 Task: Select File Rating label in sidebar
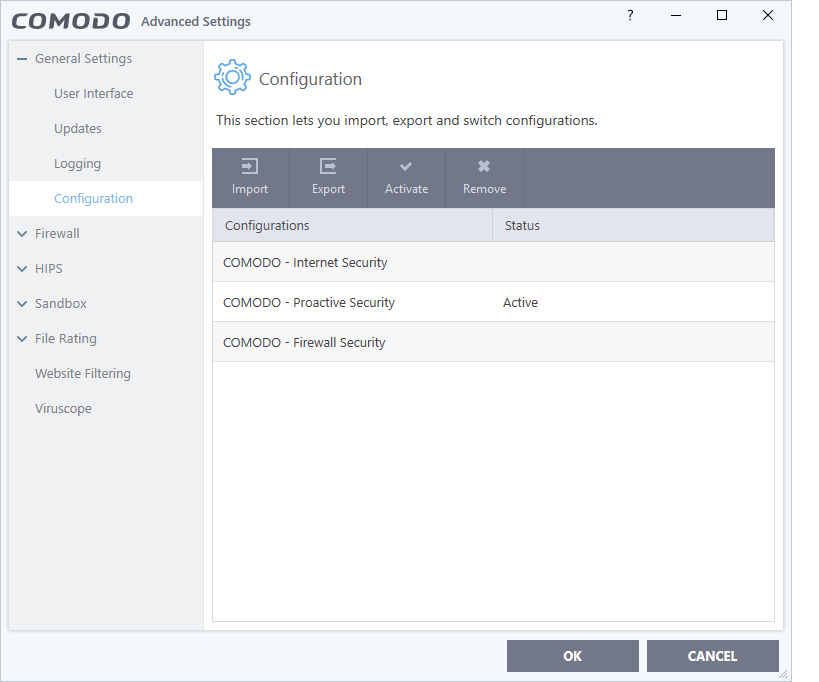click(x=66, y=338)
